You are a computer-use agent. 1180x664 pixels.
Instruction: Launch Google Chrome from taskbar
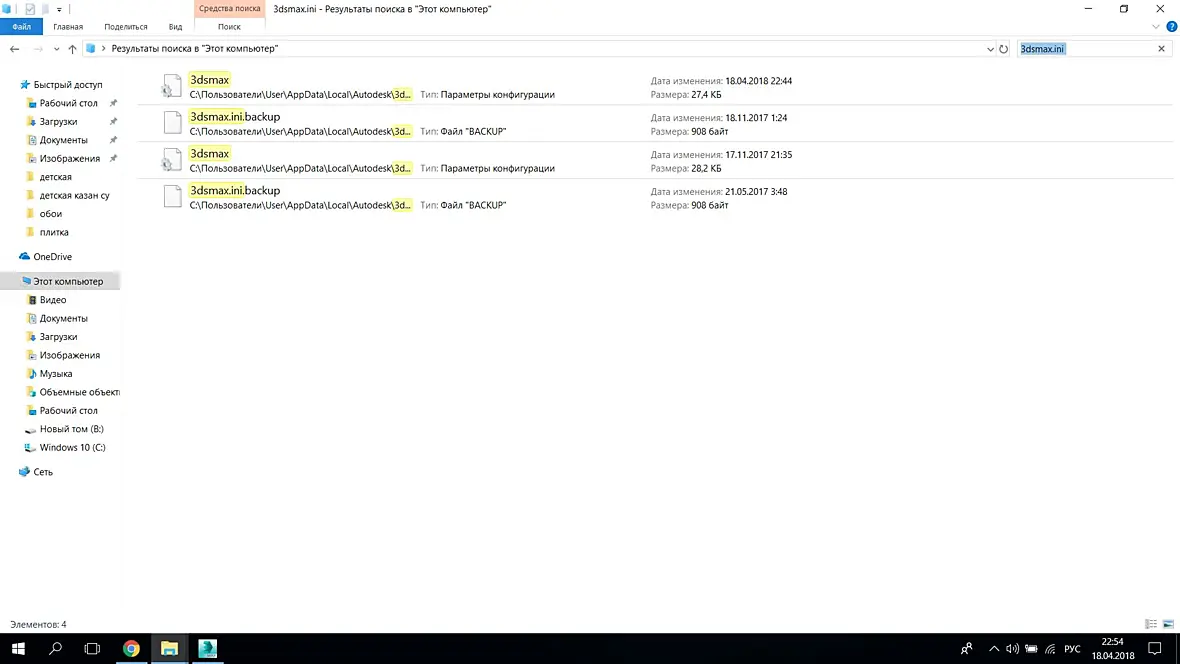tap(131, 648)
